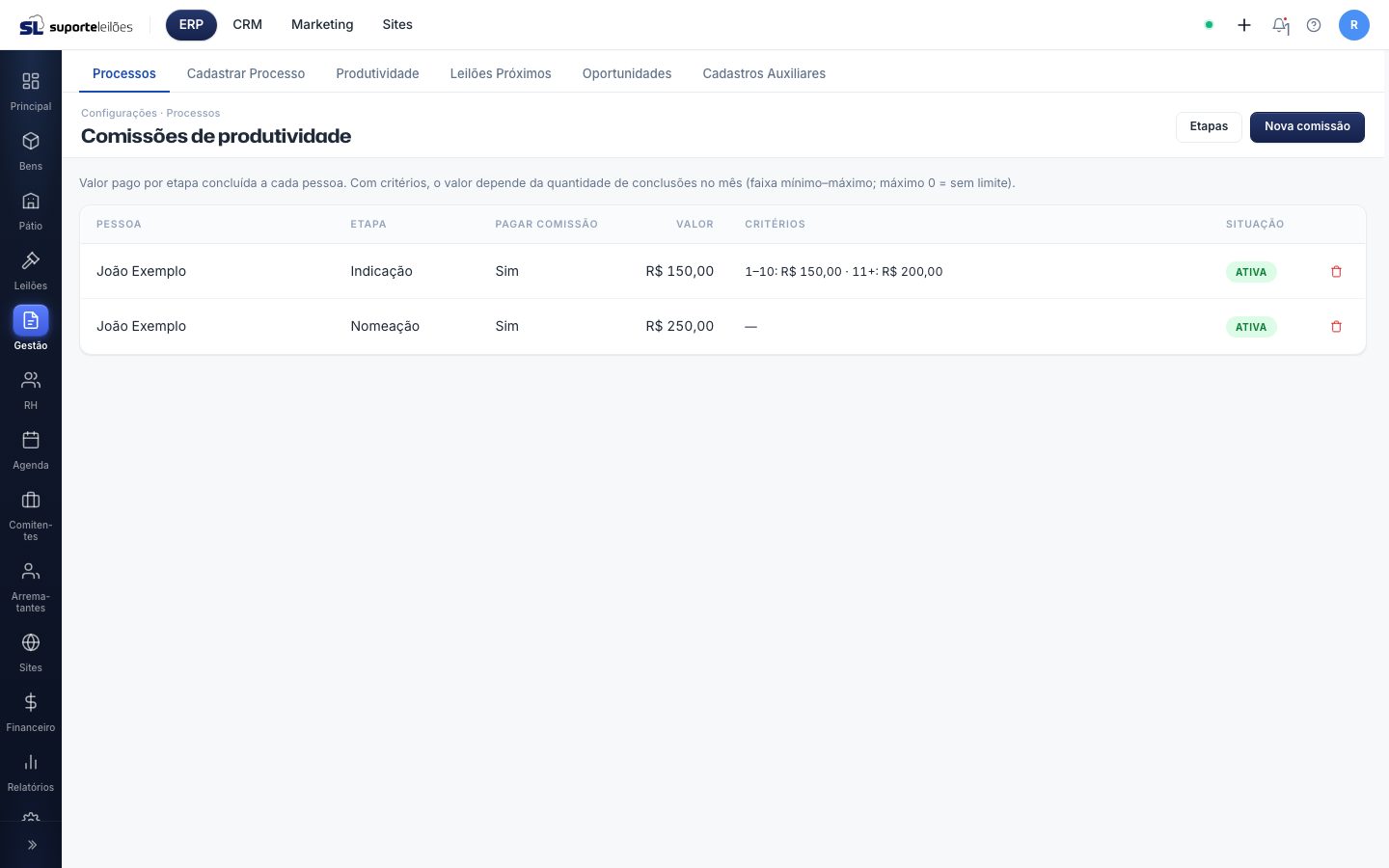Delete the Nomeação commission row
This screenshot has width=1389, height=868.
click(1336, 327)
